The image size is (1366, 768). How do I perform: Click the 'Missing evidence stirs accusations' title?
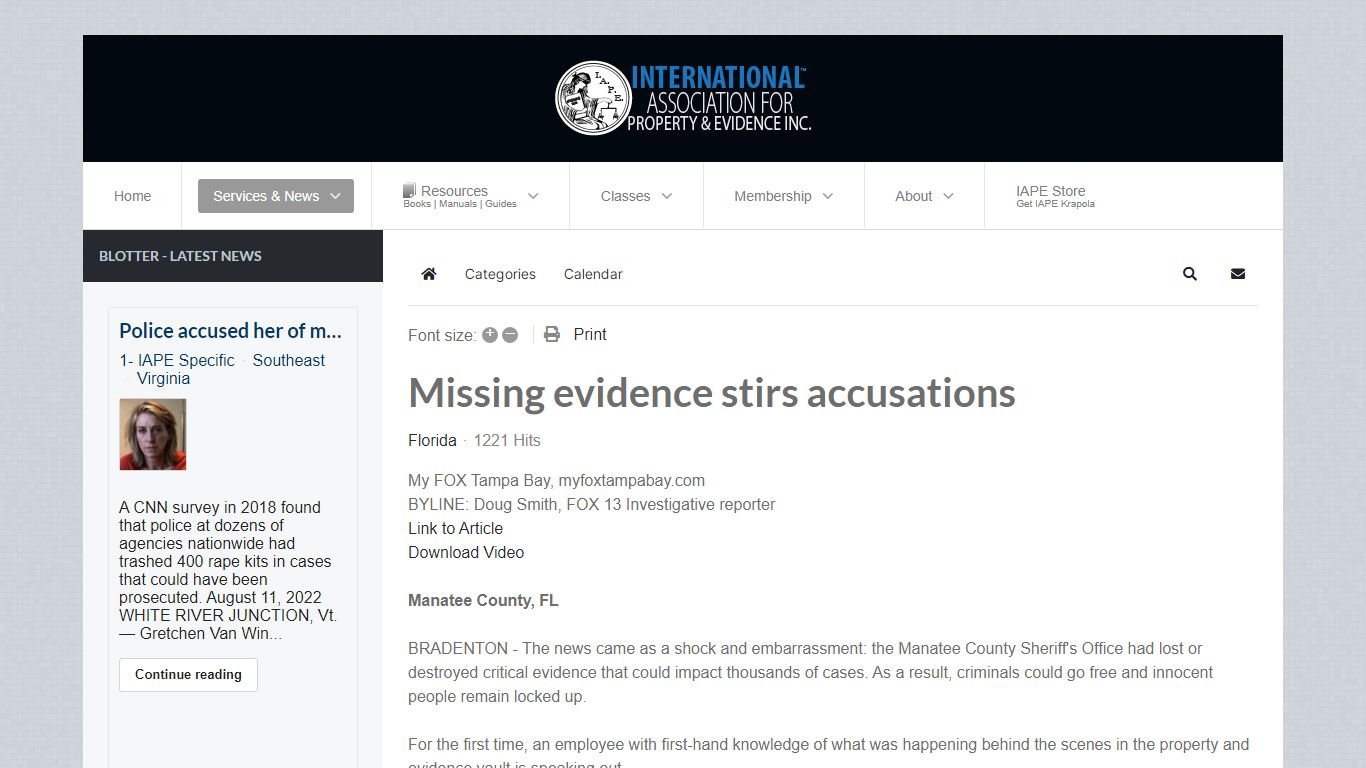[x=712, y=392]
